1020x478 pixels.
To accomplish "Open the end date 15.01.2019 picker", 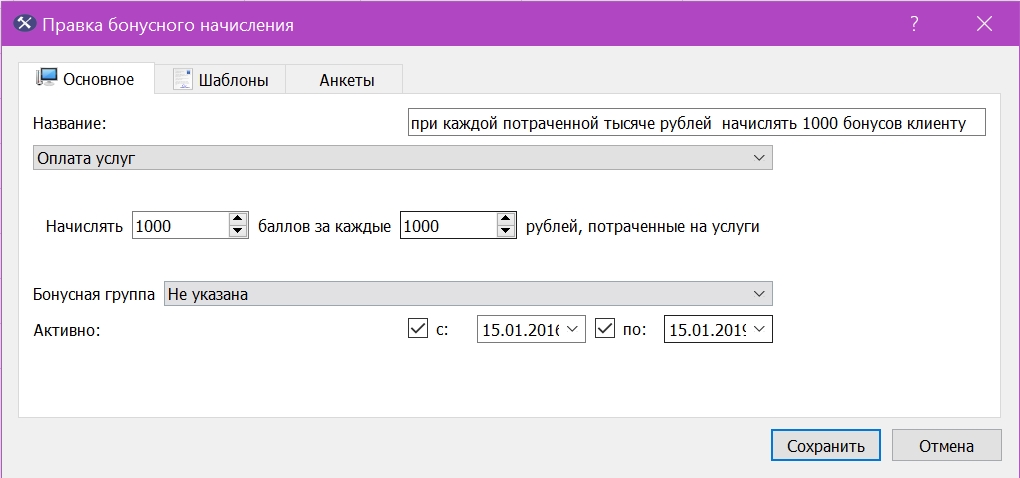I will pos(758,330).
